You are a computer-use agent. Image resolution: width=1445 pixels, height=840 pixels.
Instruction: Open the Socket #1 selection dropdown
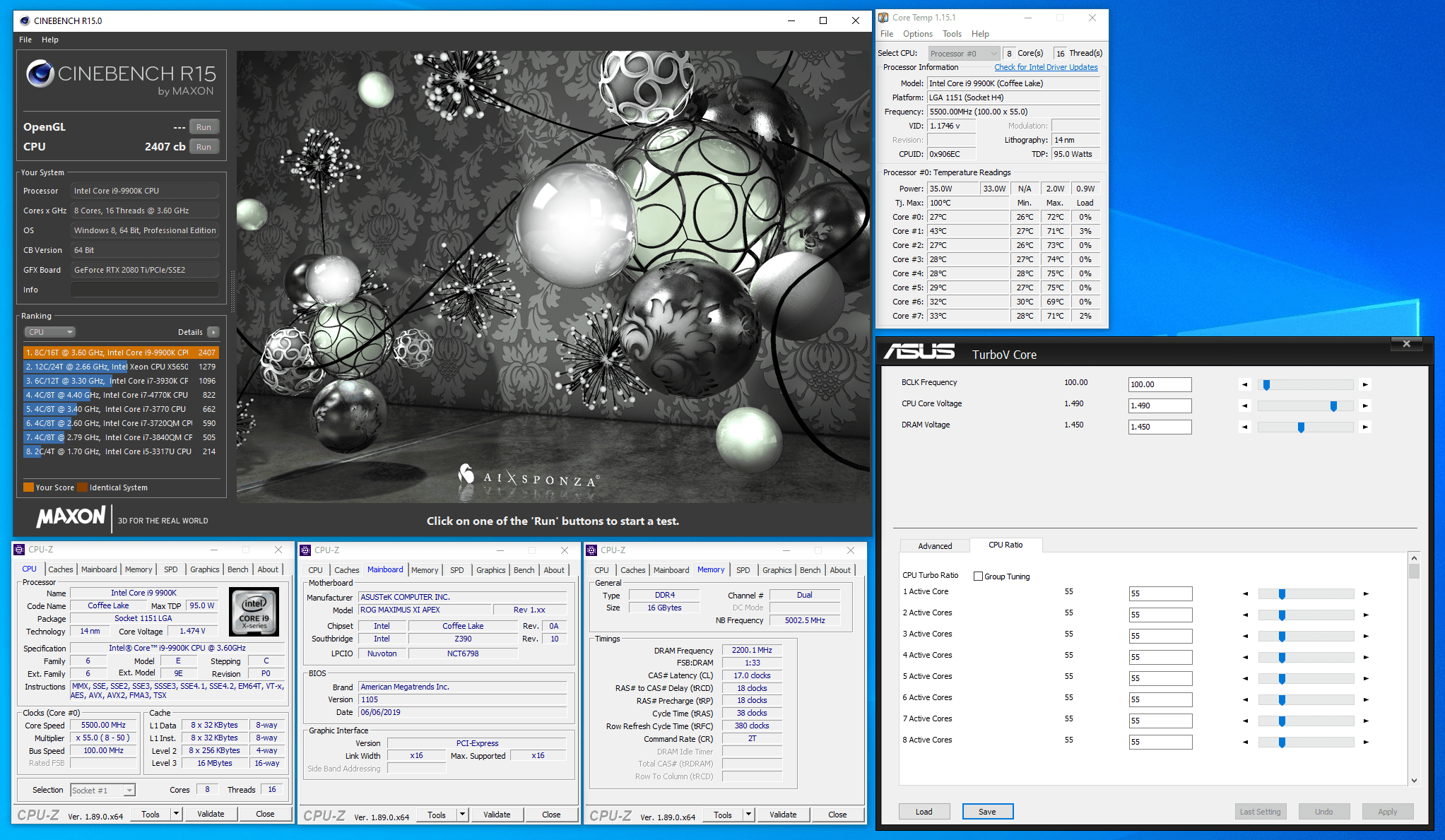point(103,791)
